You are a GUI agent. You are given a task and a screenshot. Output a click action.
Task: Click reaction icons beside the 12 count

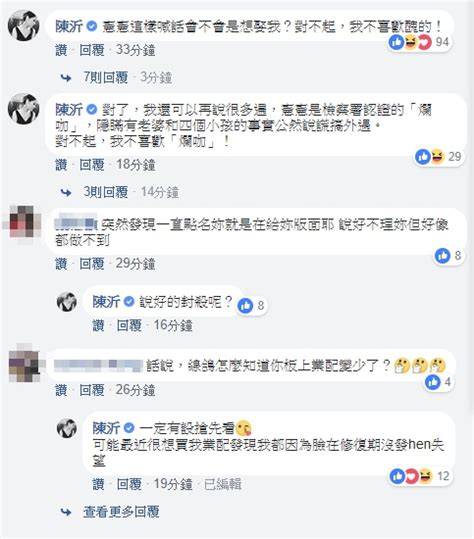pos(411,476)
